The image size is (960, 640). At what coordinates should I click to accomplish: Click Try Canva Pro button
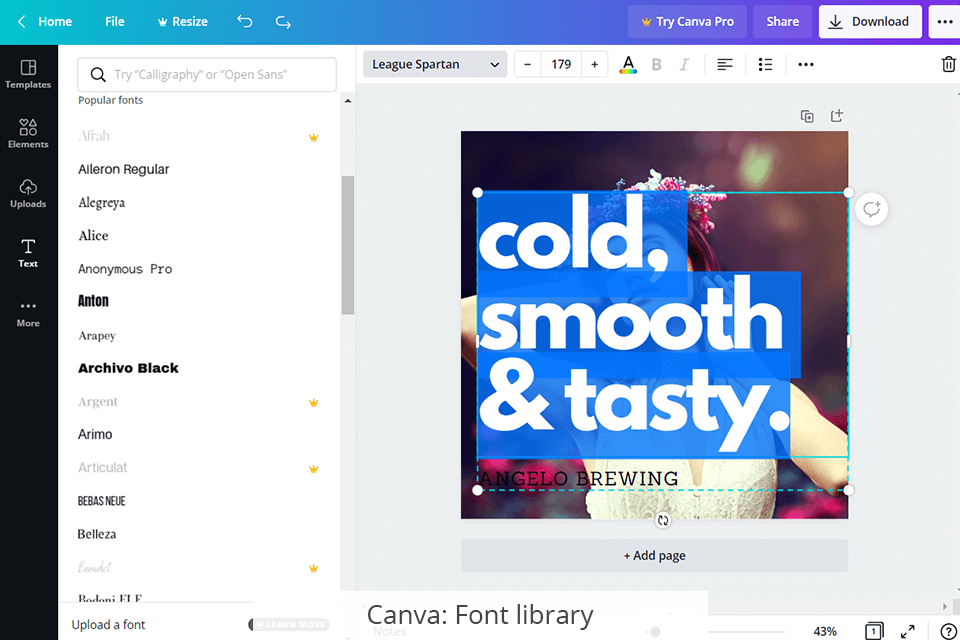point(687,22)
